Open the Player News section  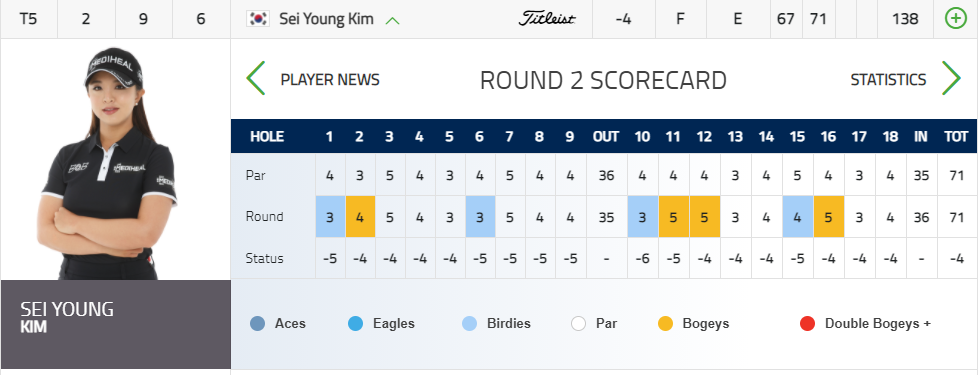tap(330, 80)
